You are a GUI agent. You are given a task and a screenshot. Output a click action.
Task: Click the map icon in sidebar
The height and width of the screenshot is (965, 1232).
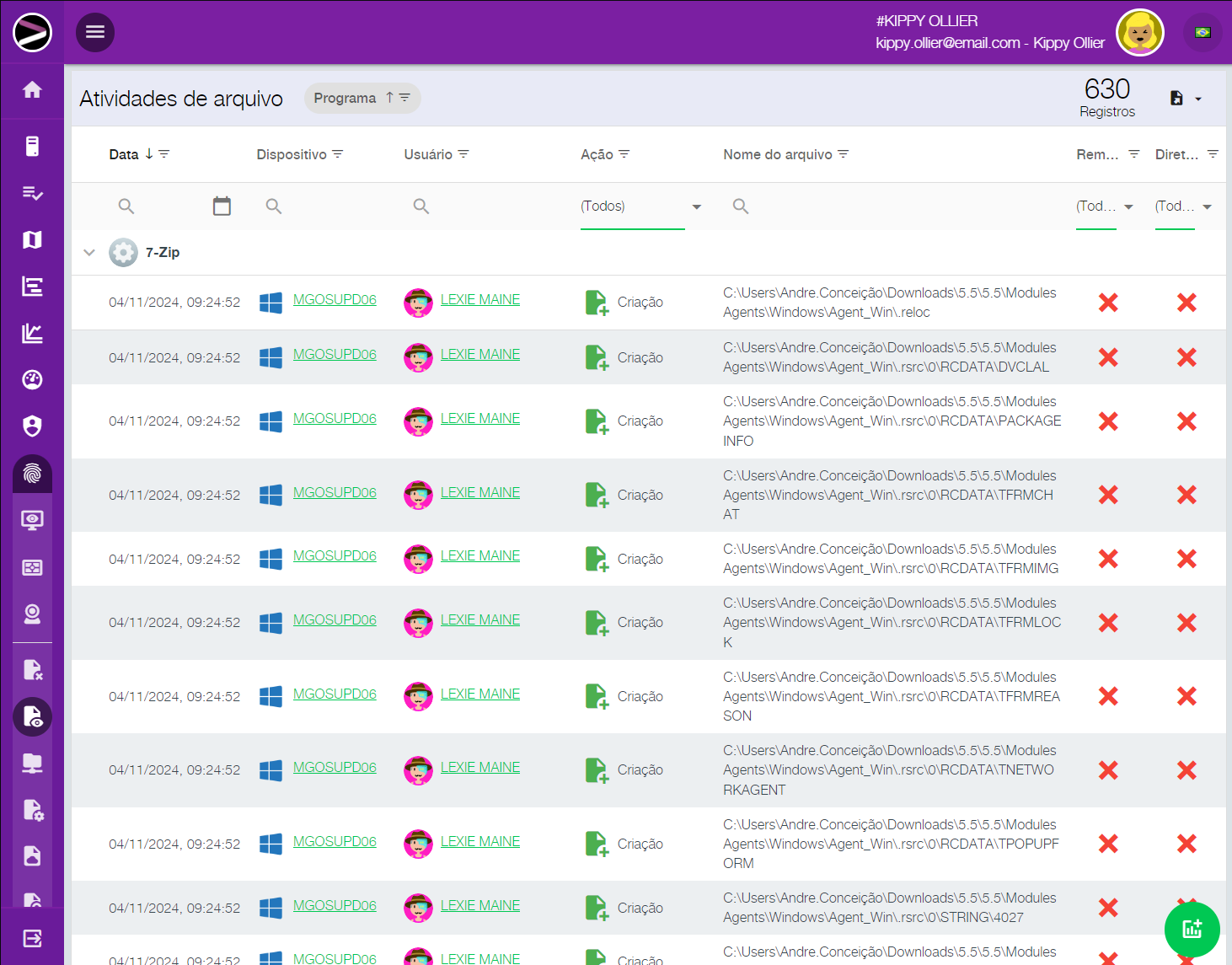[x=32, y=240]
